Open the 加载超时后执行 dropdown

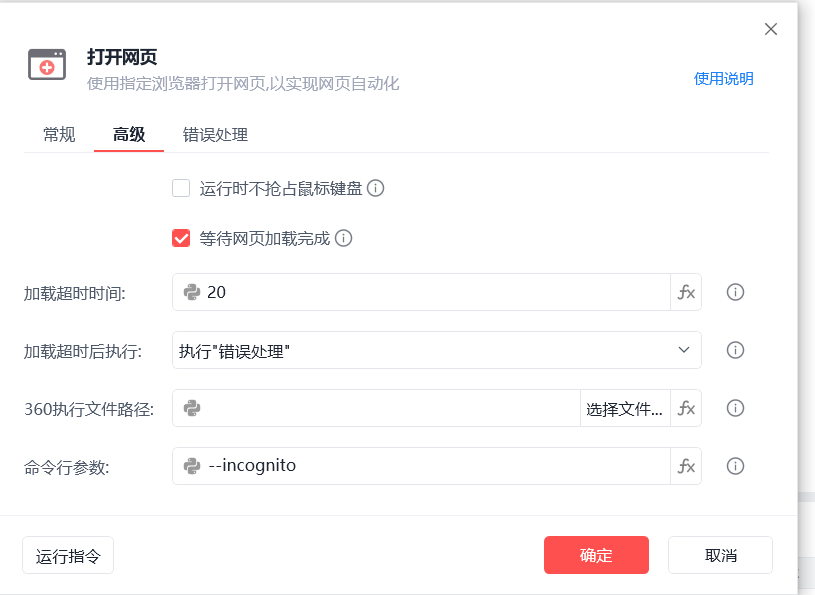tap(437, 350)
